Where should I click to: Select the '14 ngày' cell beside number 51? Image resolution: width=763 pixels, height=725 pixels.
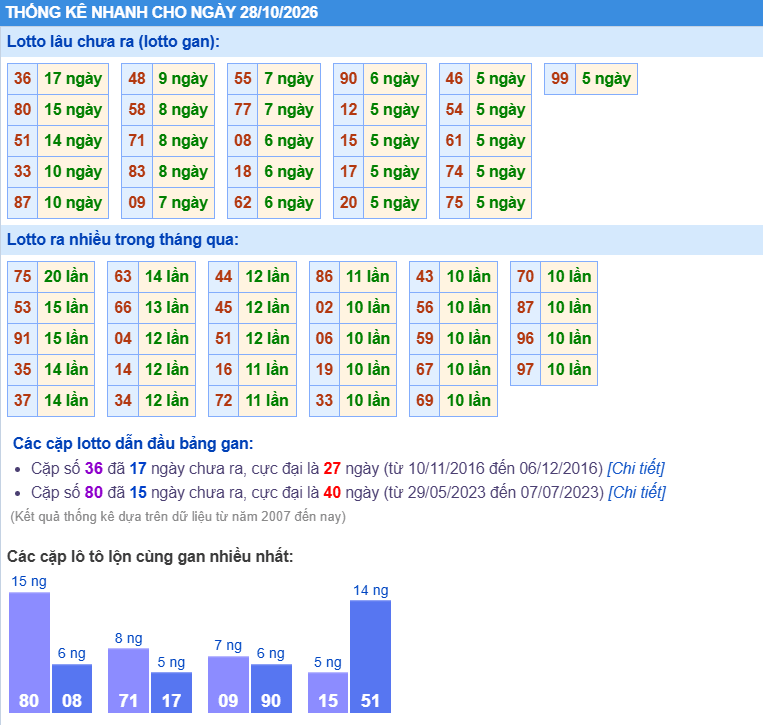point(73,141)
